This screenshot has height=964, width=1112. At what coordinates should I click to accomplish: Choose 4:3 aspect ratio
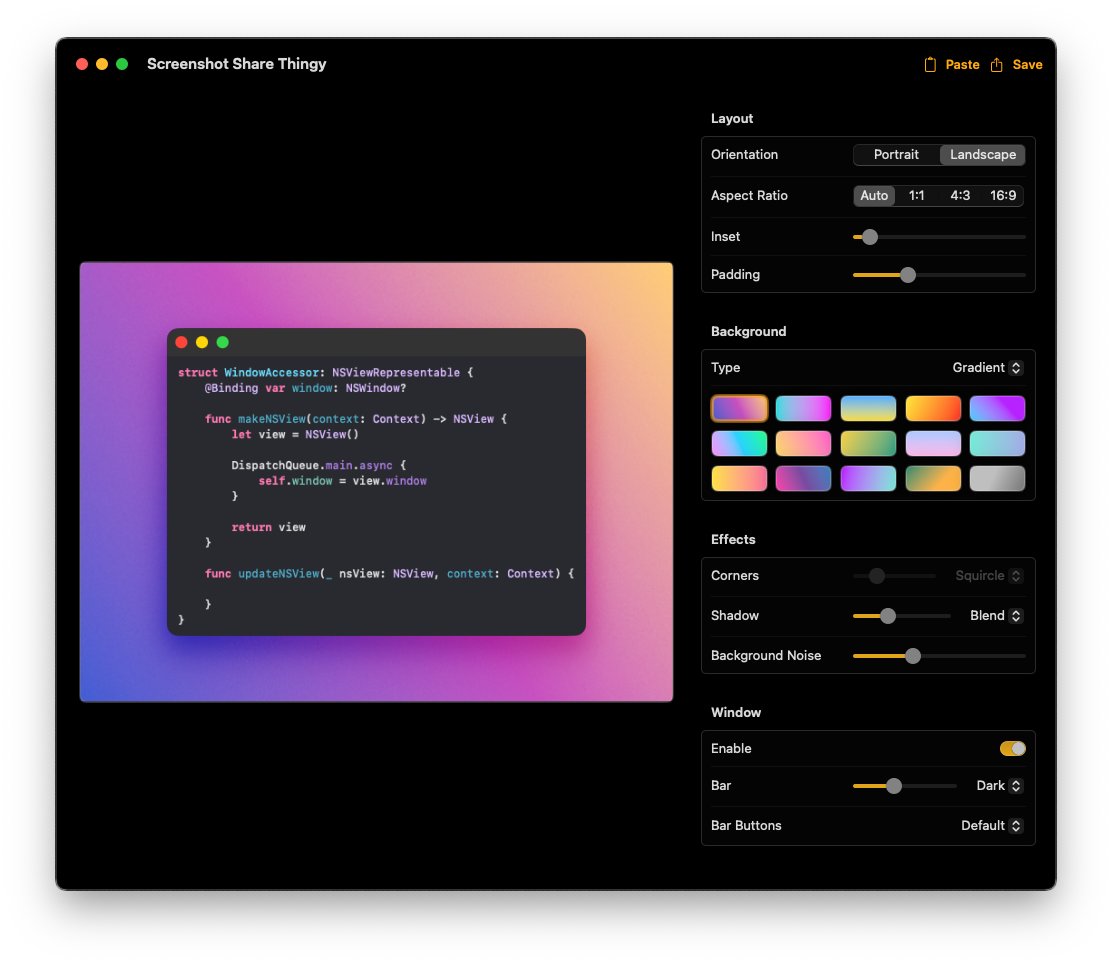pyautogui.click(x=960, y=196)
